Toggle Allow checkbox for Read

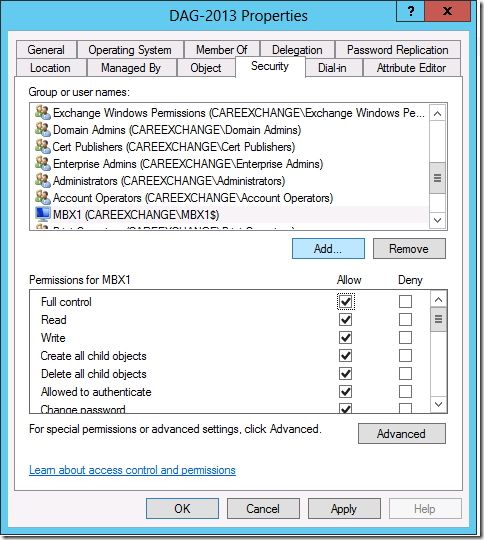point(346,320)
